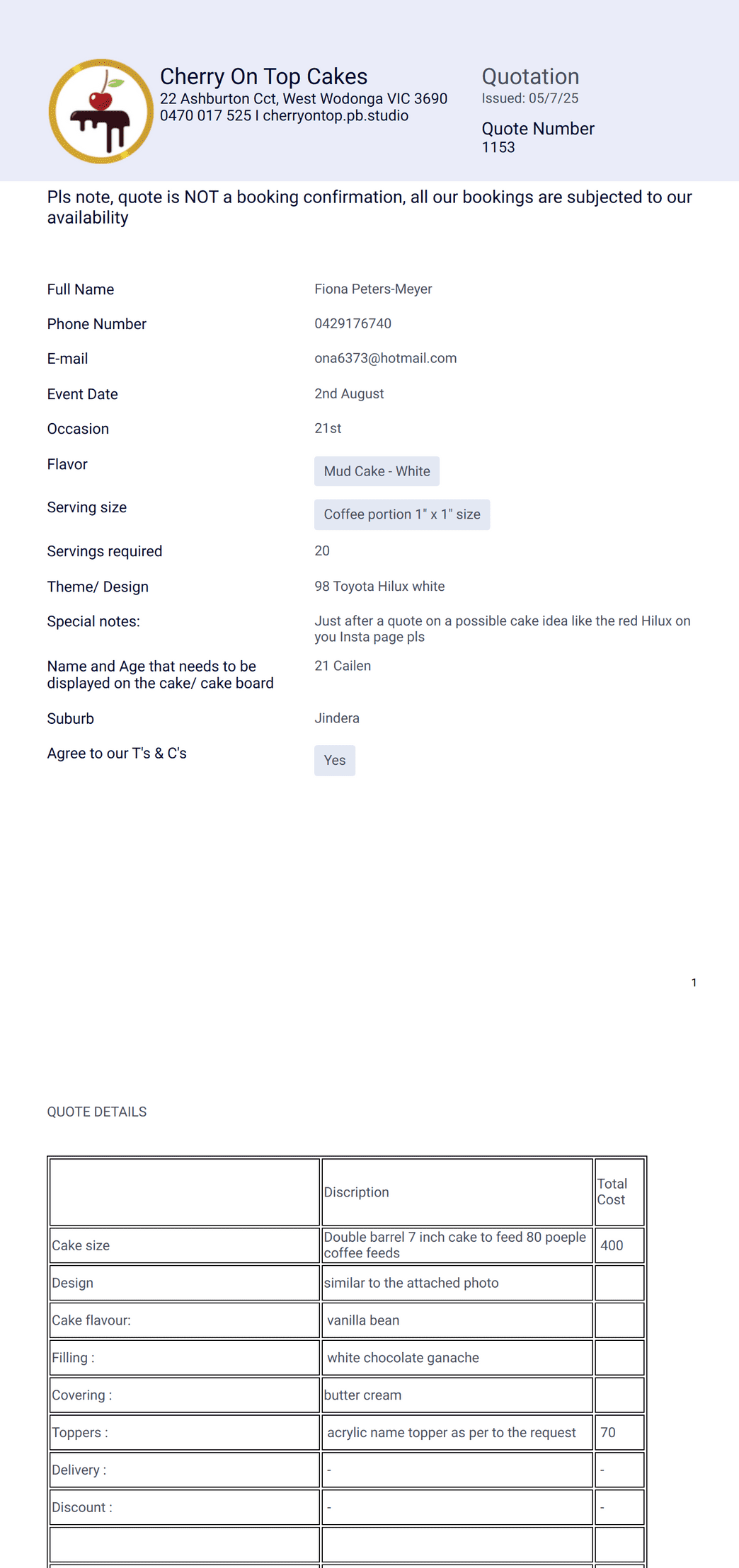Image resolution: width=739 pixels, height=1568 pixels.
Task: Click the phone number 0429176740
Action: (353, 323)
